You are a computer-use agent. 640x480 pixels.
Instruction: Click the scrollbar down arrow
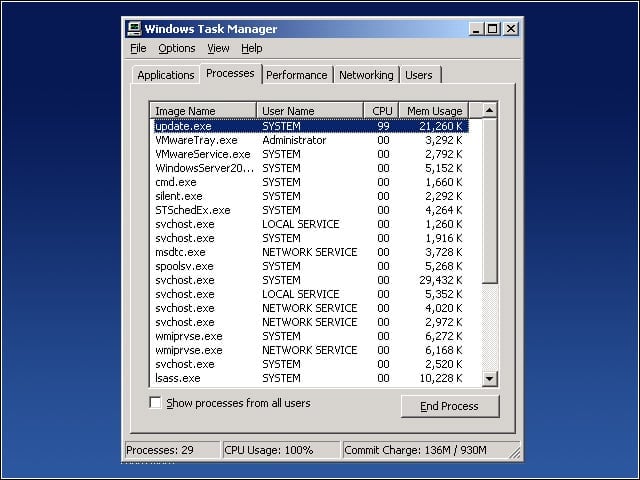(489, 378)
